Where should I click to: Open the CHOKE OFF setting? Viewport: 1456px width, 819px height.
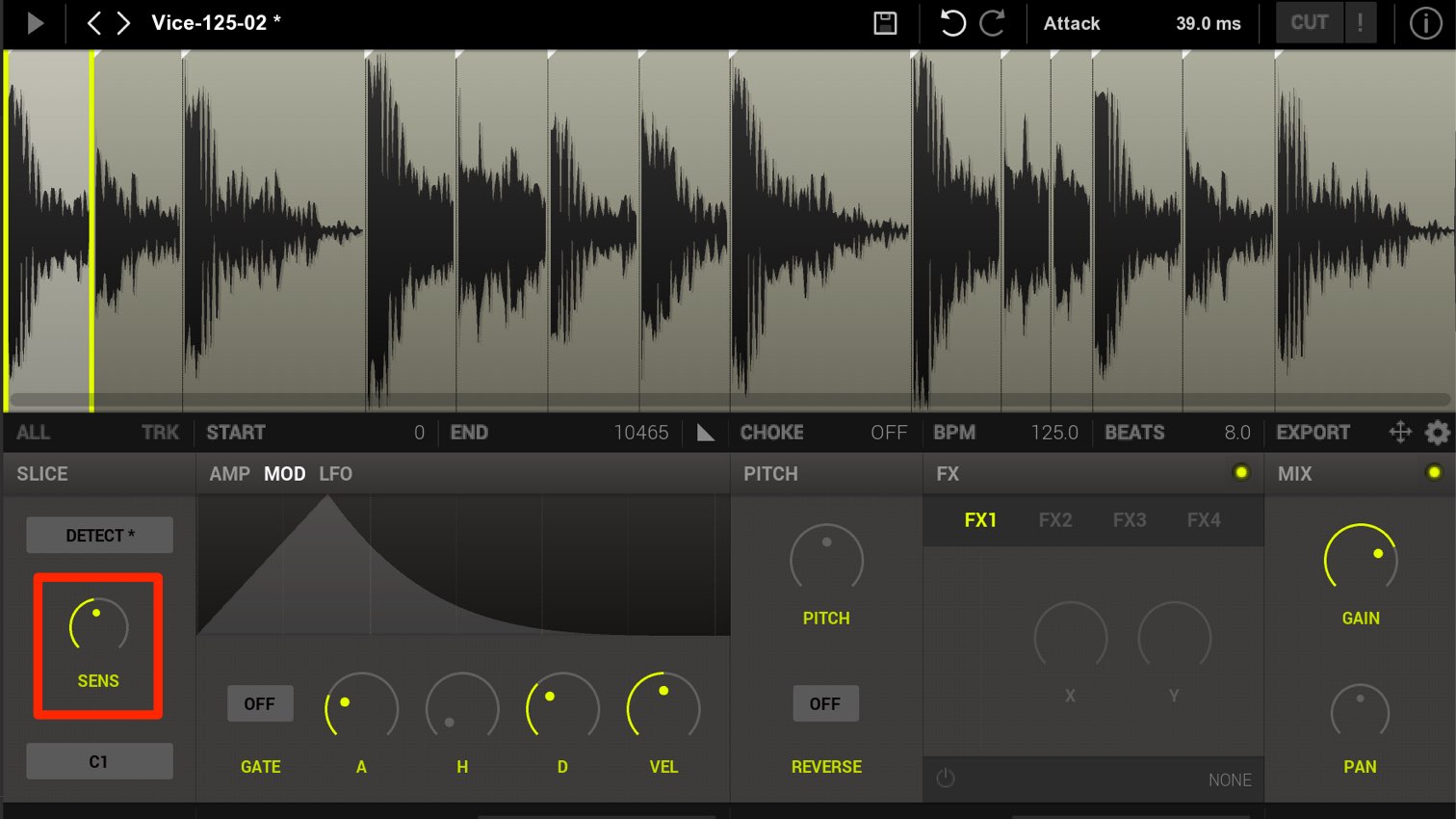pos(823,433)
